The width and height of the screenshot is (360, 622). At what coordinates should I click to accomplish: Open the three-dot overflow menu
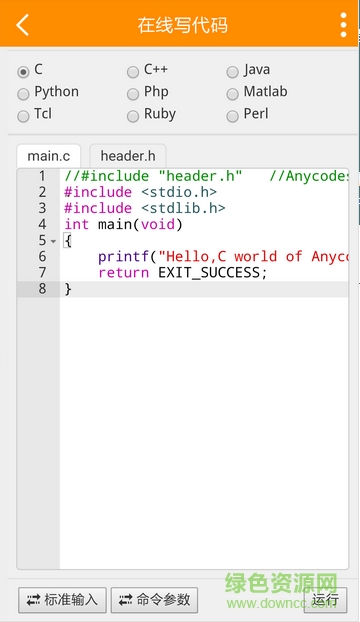point(343,25)
